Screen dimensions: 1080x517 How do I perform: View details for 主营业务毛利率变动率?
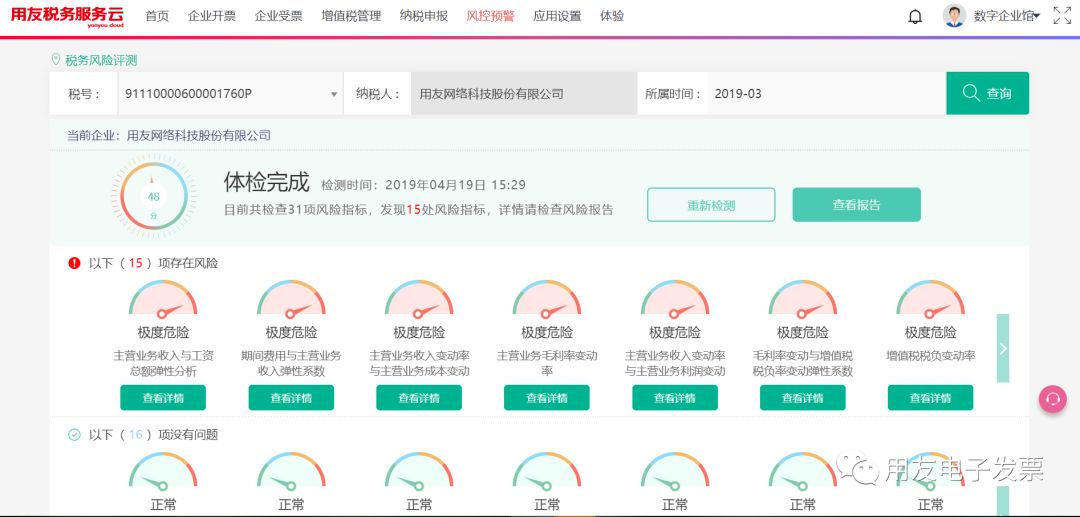(547, 398)
